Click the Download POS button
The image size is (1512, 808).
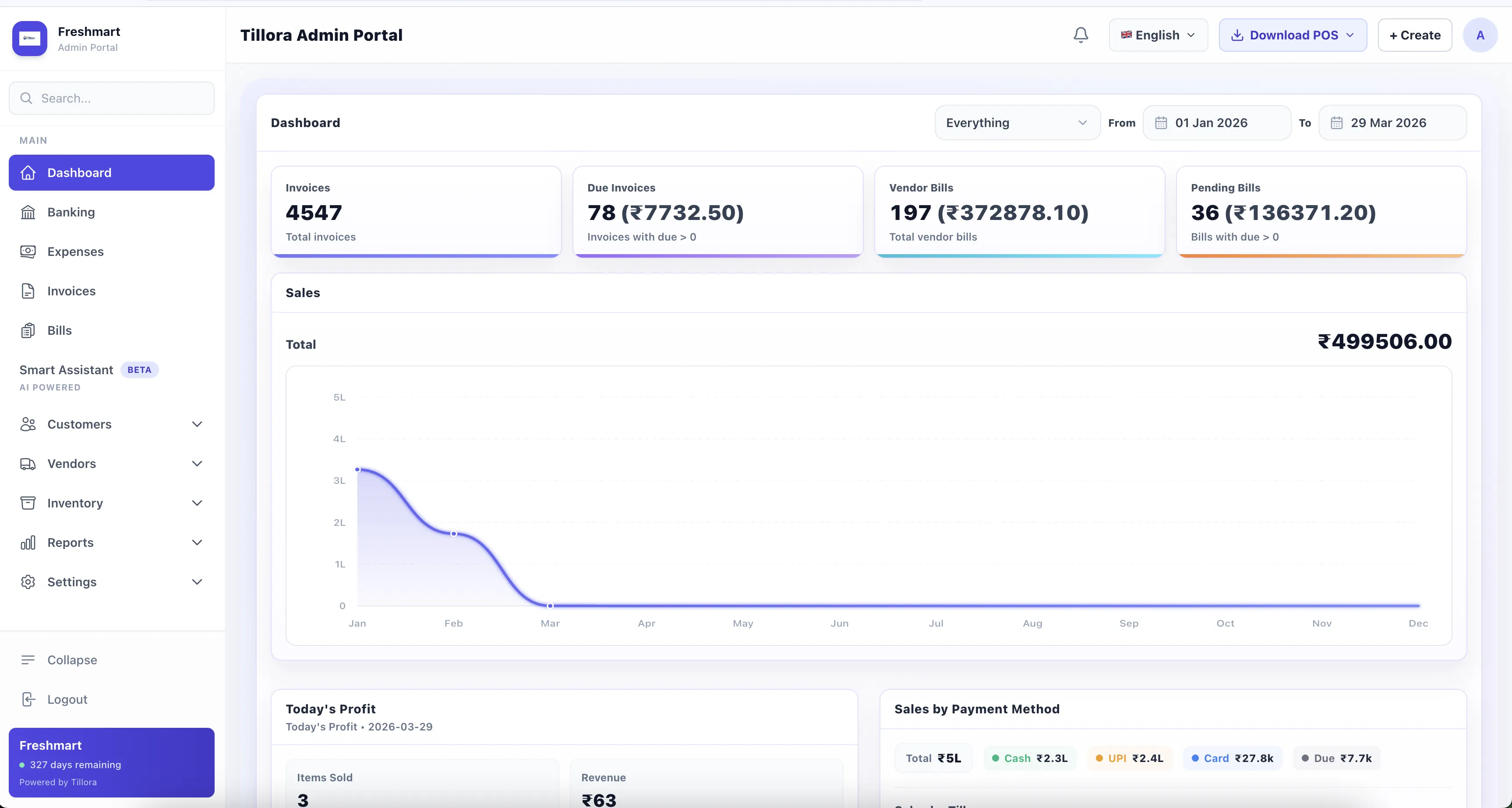(x=1293, y=35)
